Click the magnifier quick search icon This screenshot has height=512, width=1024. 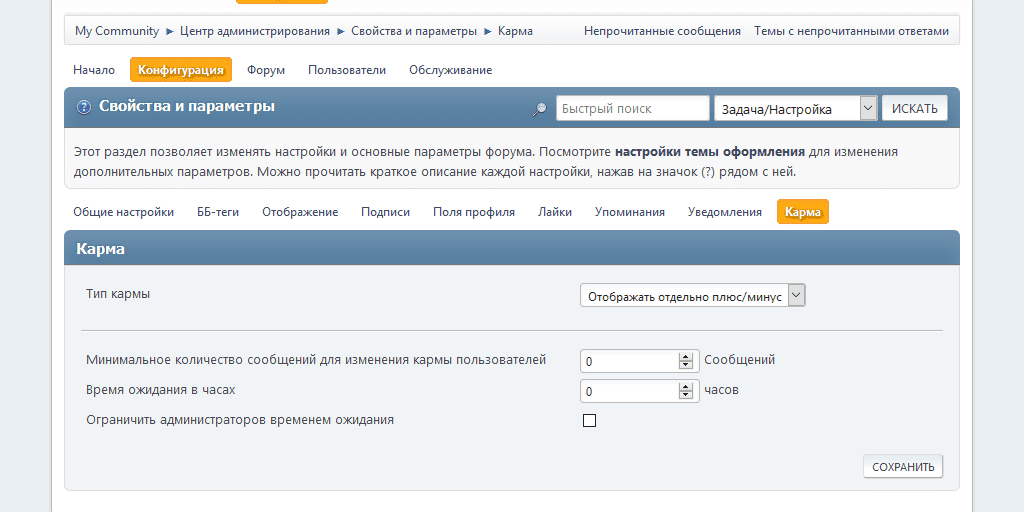539,109
